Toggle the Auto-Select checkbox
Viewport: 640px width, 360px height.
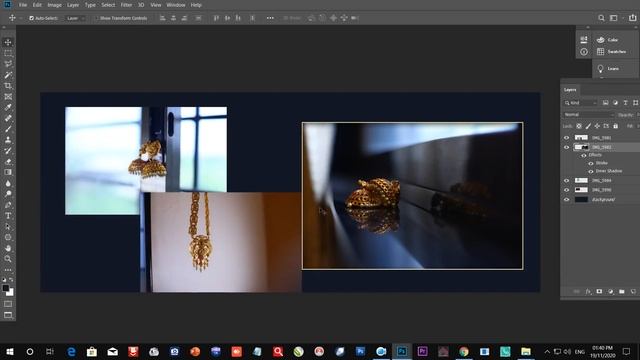click(x=31, y=18)
